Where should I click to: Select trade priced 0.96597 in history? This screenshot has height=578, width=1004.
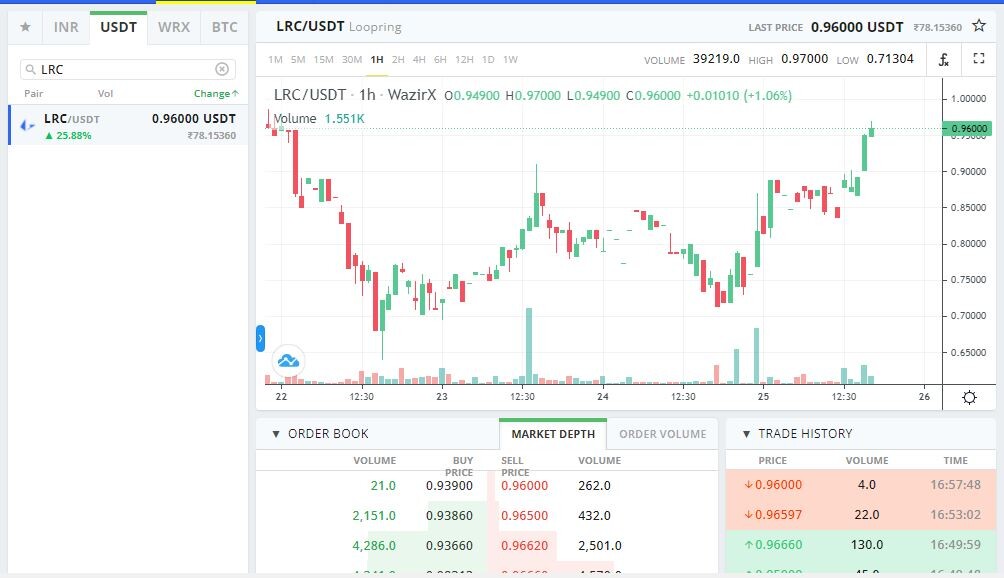point(861,515)
